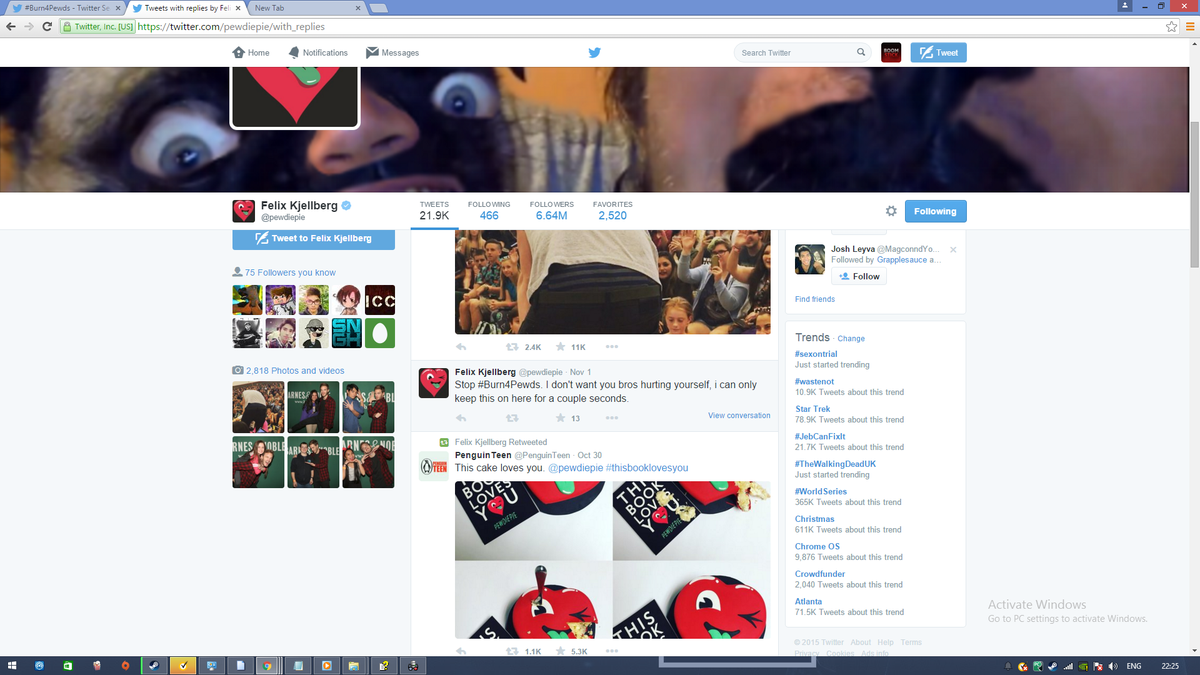Screen dimensions: 1200x675
Task: Switch to the #Burn4Pewds browser tab
Action: [x=66, y=8]
